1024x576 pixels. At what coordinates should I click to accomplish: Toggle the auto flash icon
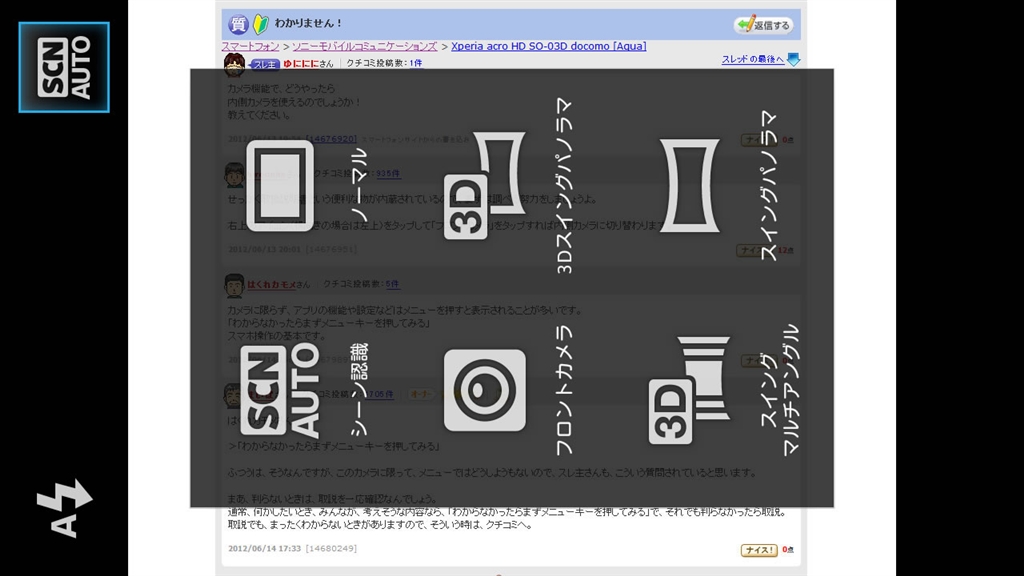point(64,509)
